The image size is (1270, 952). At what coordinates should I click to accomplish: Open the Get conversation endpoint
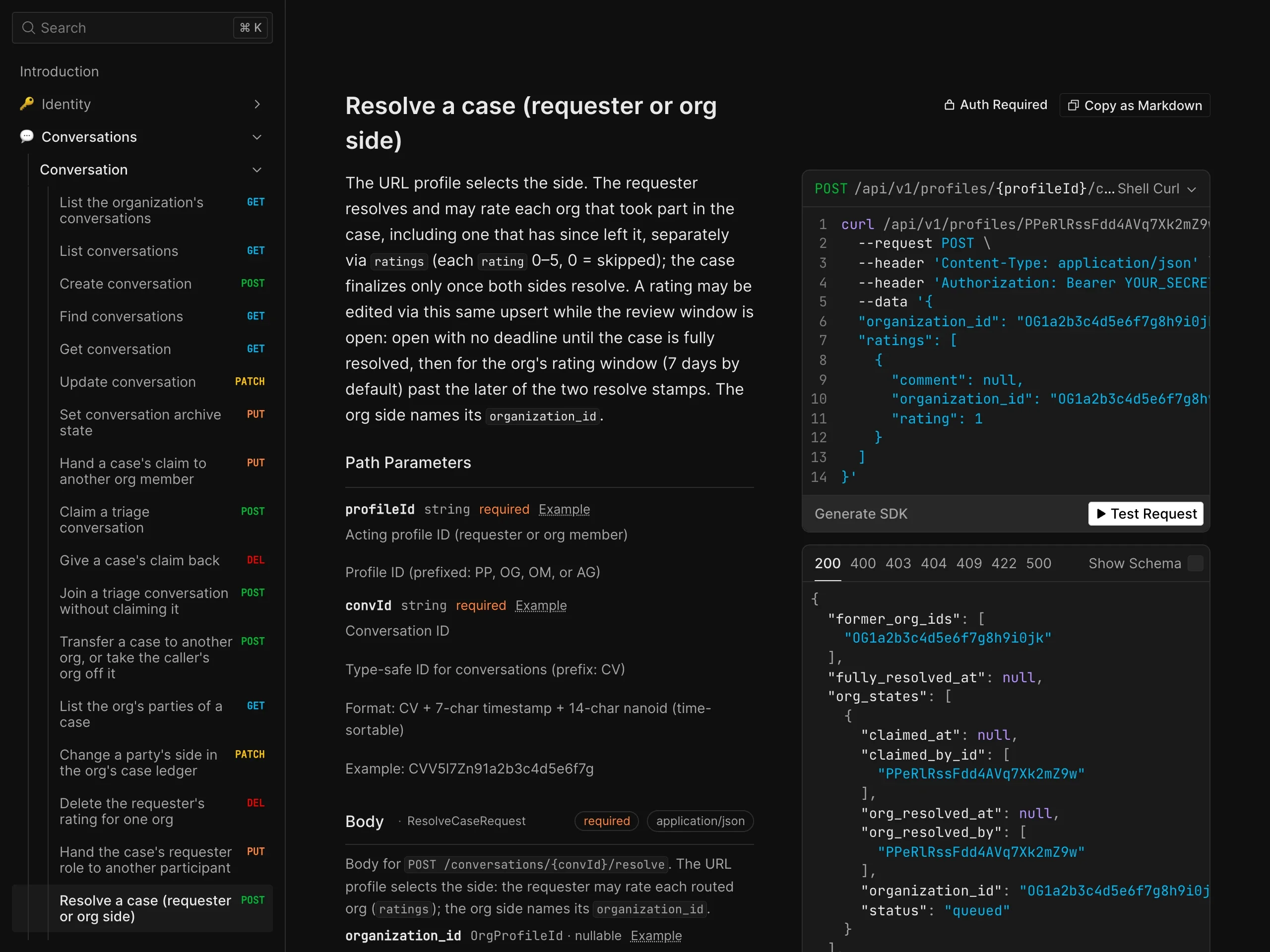(x=142, y=349)
